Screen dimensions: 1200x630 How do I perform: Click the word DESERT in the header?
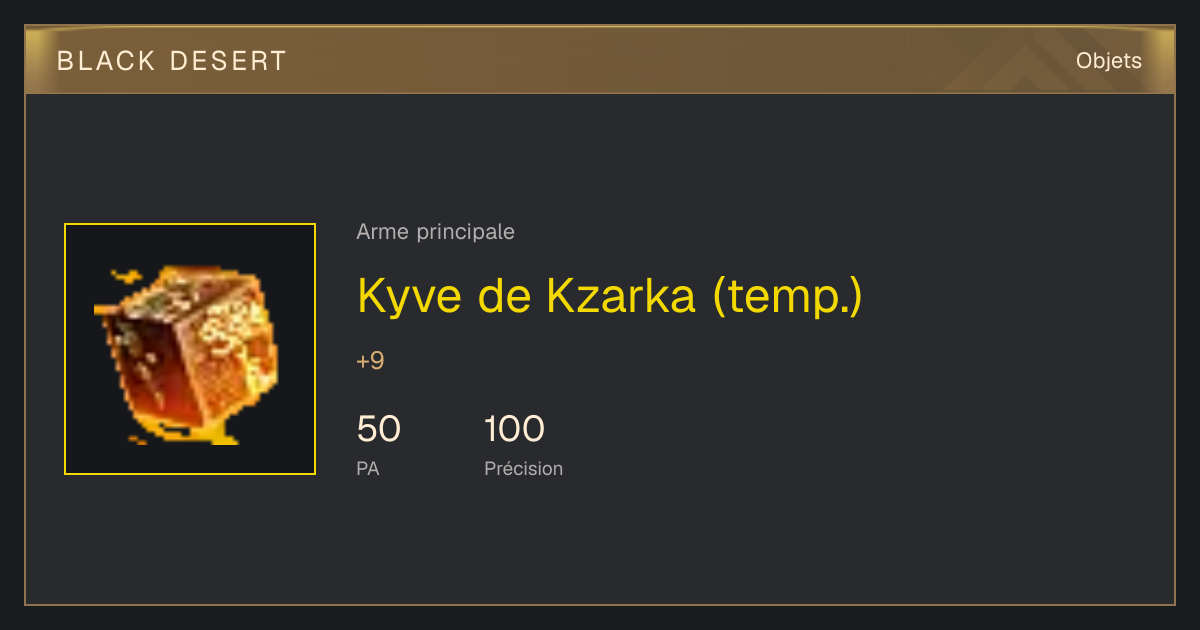coord(229,61)
